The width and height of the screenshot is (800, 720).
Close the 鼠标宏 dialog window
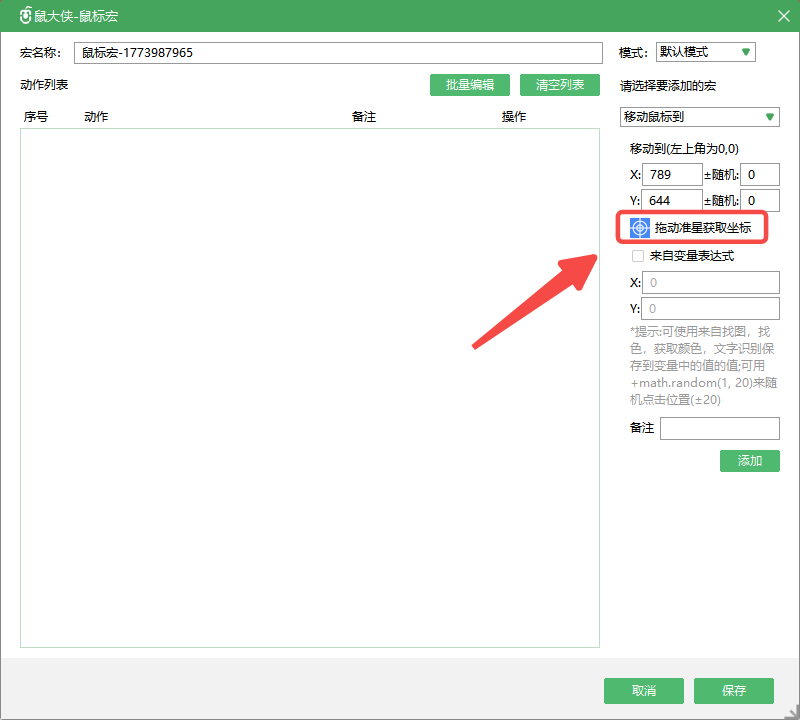(783, 16)
